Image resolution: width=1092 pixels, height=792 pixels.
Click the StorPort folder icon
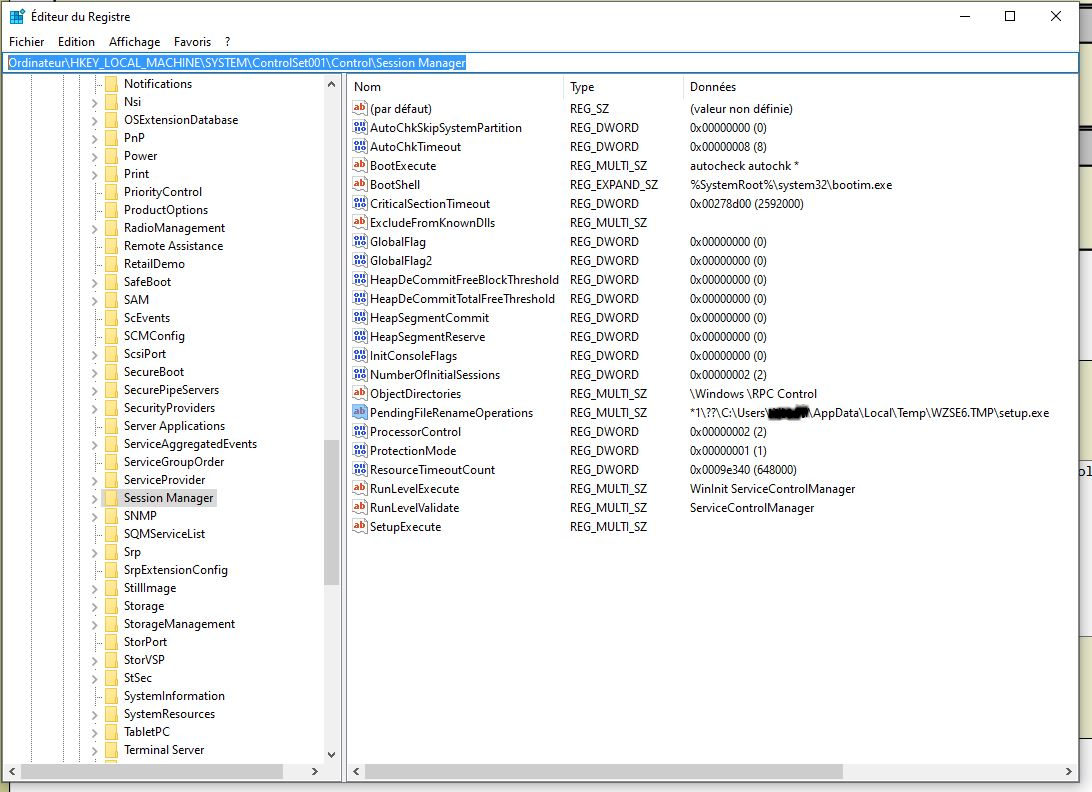[x=111, y=642]
